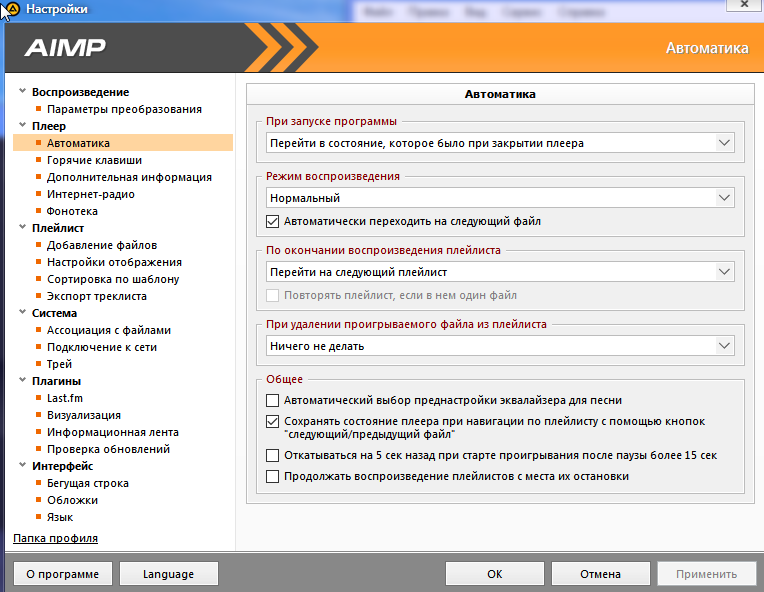Open Горячие клавиши settings page
764x592 pixels.
click(95, 160)
